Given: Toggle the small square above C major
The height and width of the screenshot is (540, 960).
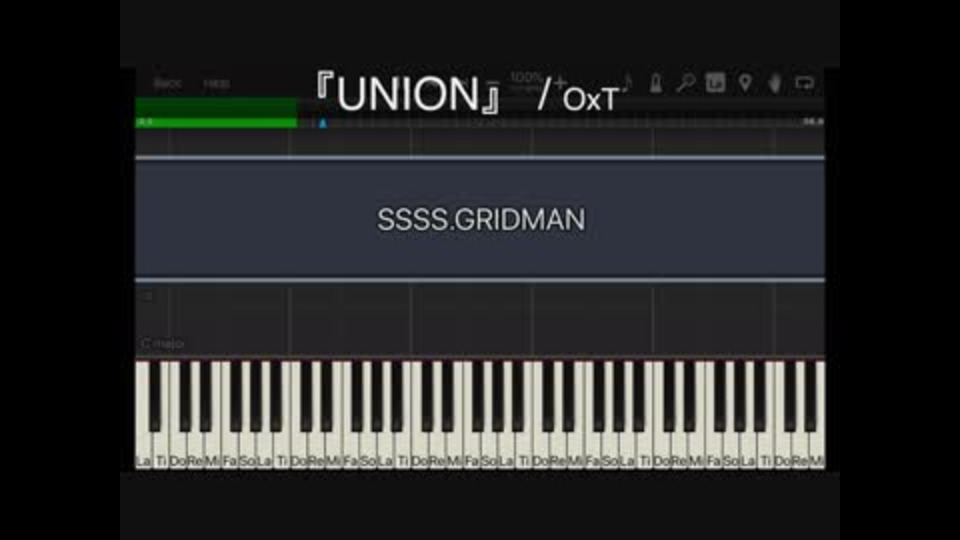Looking at the screenshot, I should click(x=147, y=296).
